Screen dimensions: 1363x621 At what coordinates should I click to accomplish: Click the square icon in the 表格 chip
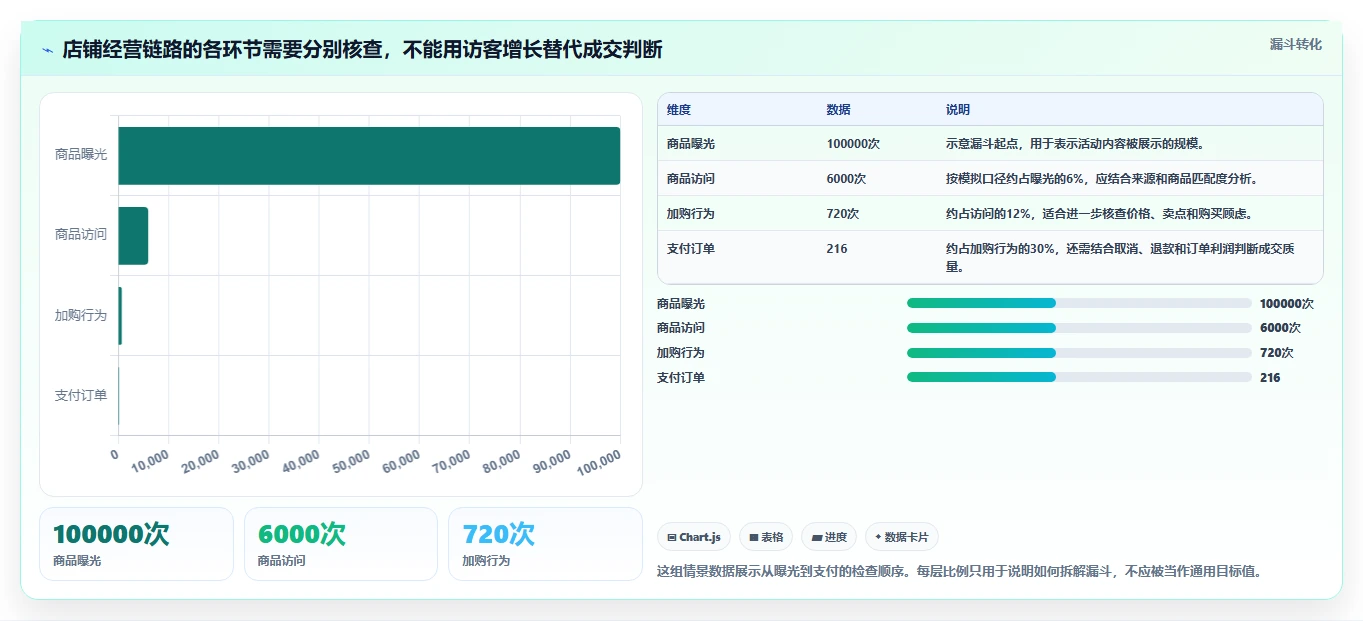tap(754, 537)
